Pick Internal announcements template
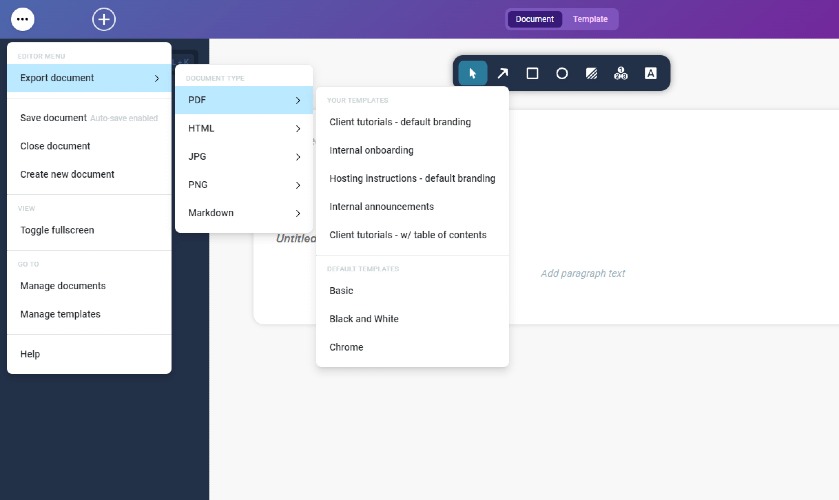 tap(413, 207)
